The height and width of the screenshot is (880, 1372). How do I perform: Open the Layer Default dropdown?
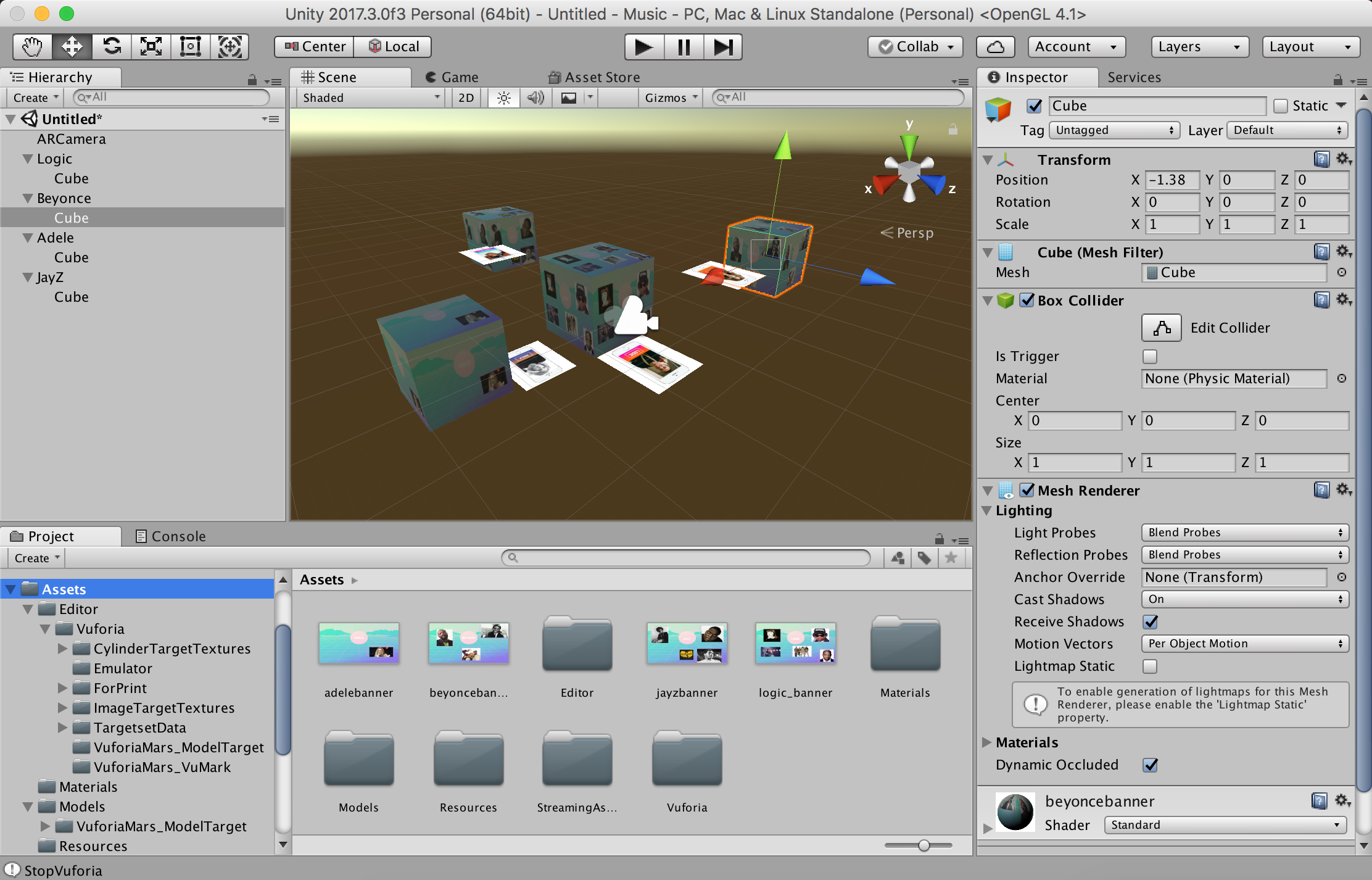coord(1287,130)
